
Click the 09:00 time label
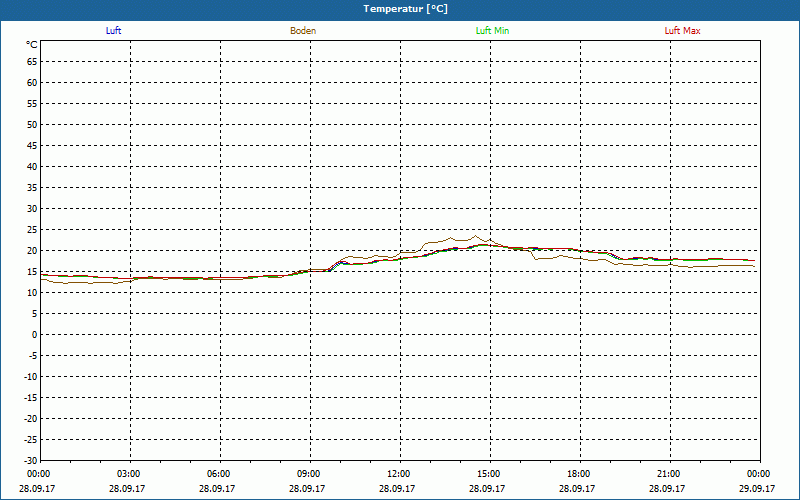coord(309,474)
